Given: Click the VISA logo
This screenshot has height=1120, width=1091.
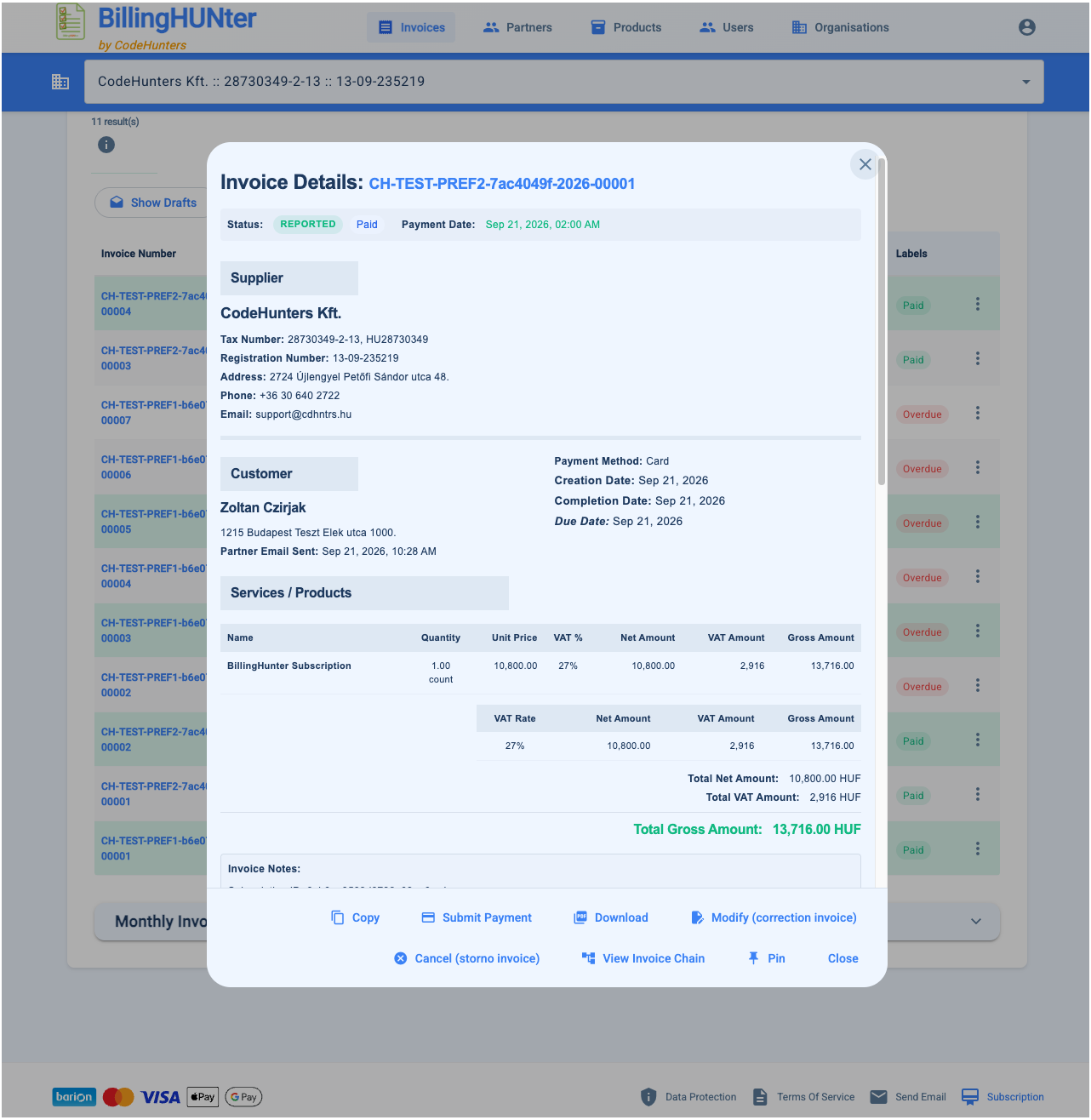Looking at the screenshot, I should 161,1097.
